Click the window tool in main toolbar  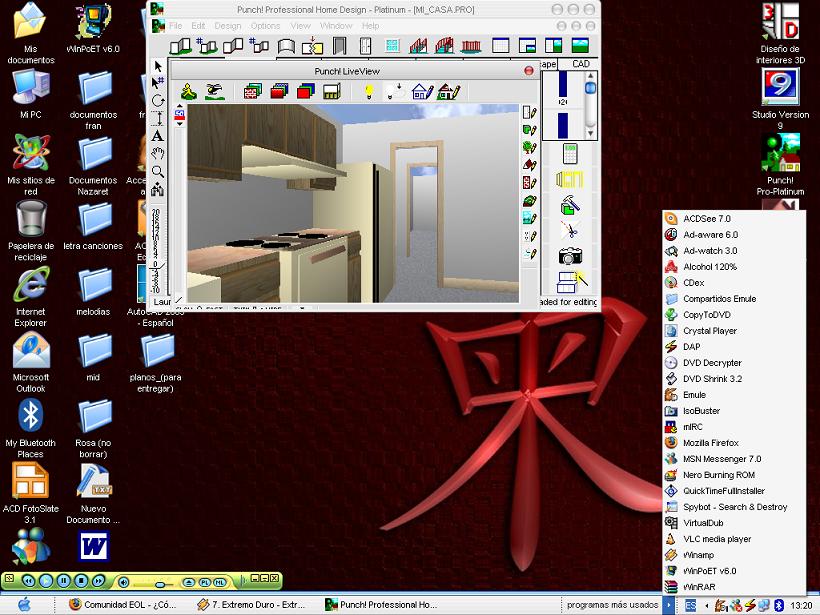click(x=392, y=46)
